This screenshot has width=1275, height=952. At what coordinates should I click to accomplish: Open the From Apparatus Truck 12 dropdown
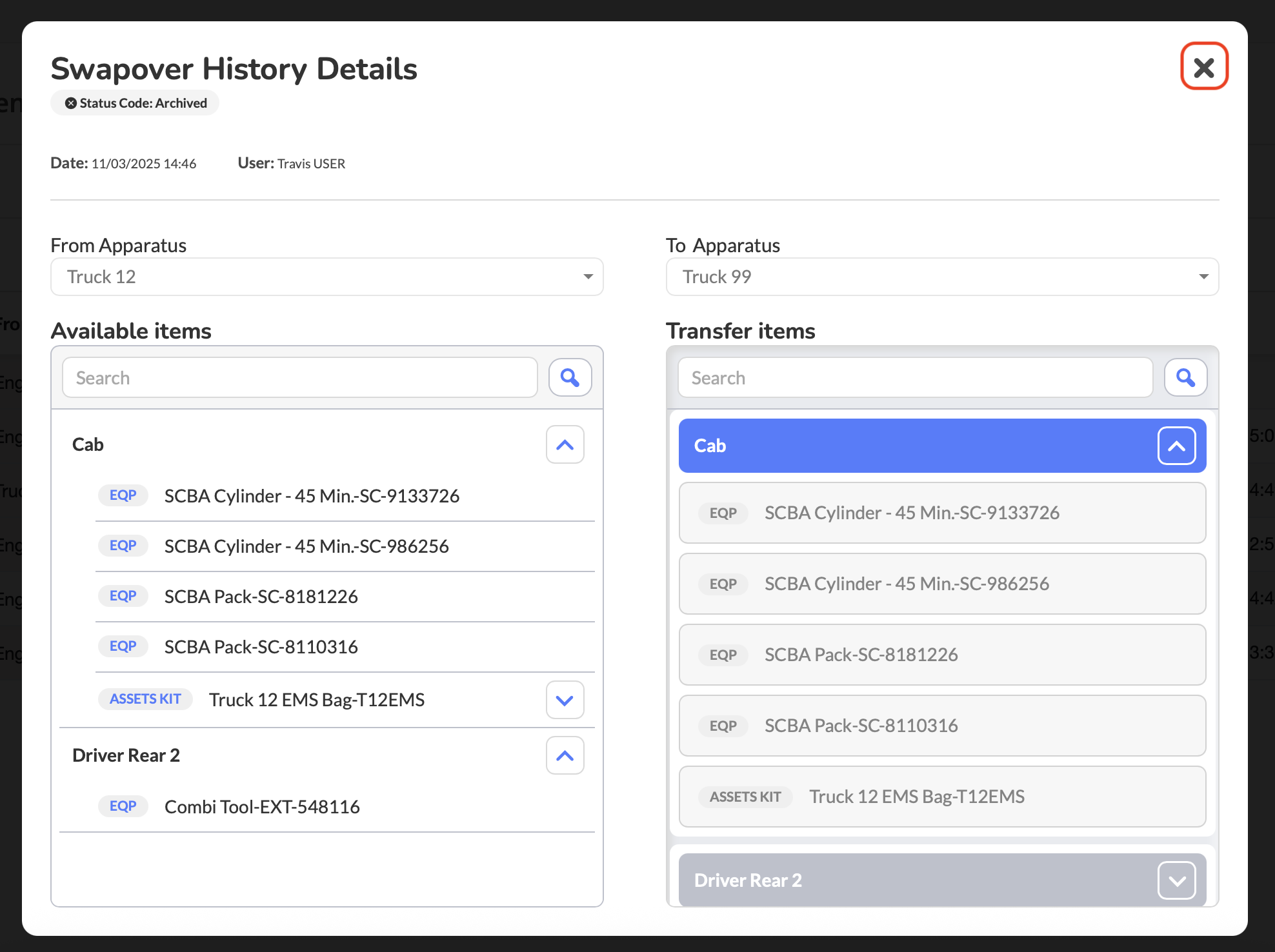326,277
